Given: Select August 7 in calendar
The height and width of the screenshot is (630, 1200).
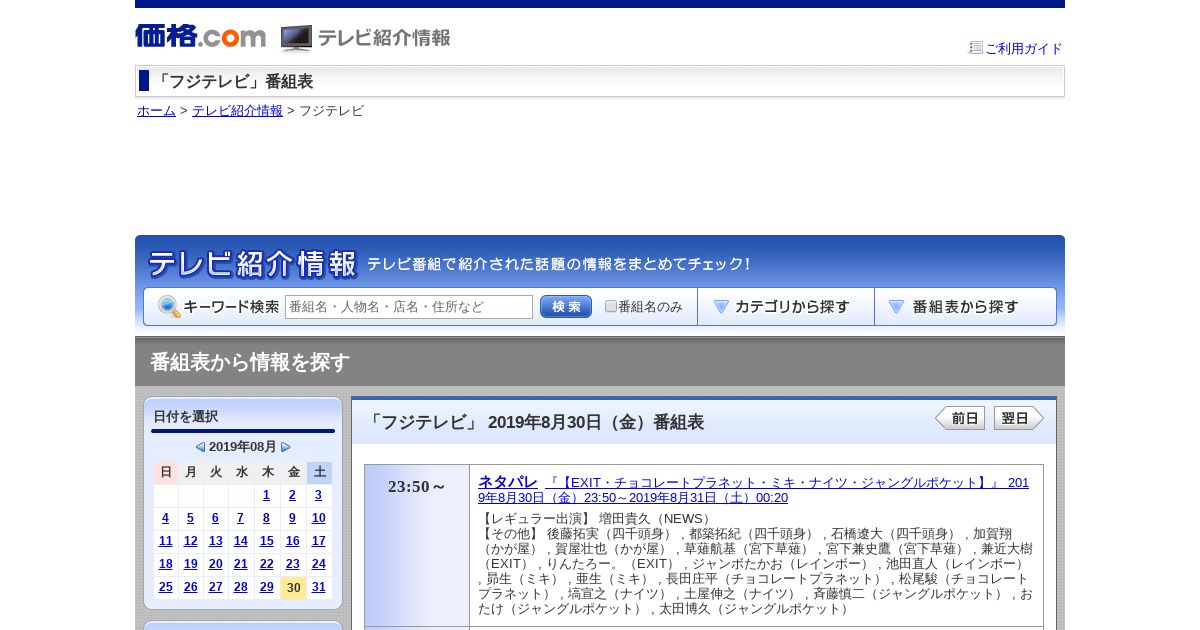Looking at the screenshot, I should pos(240,518).
